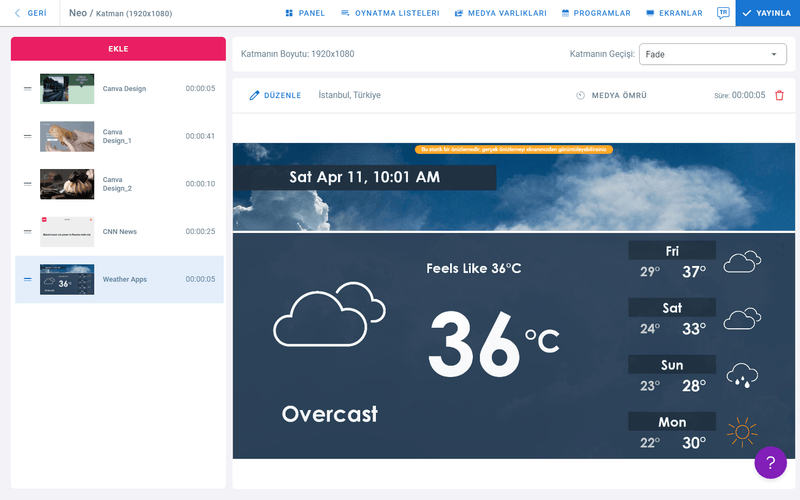Click the Medya Varlıkları icon

click(x=459, y=13)
